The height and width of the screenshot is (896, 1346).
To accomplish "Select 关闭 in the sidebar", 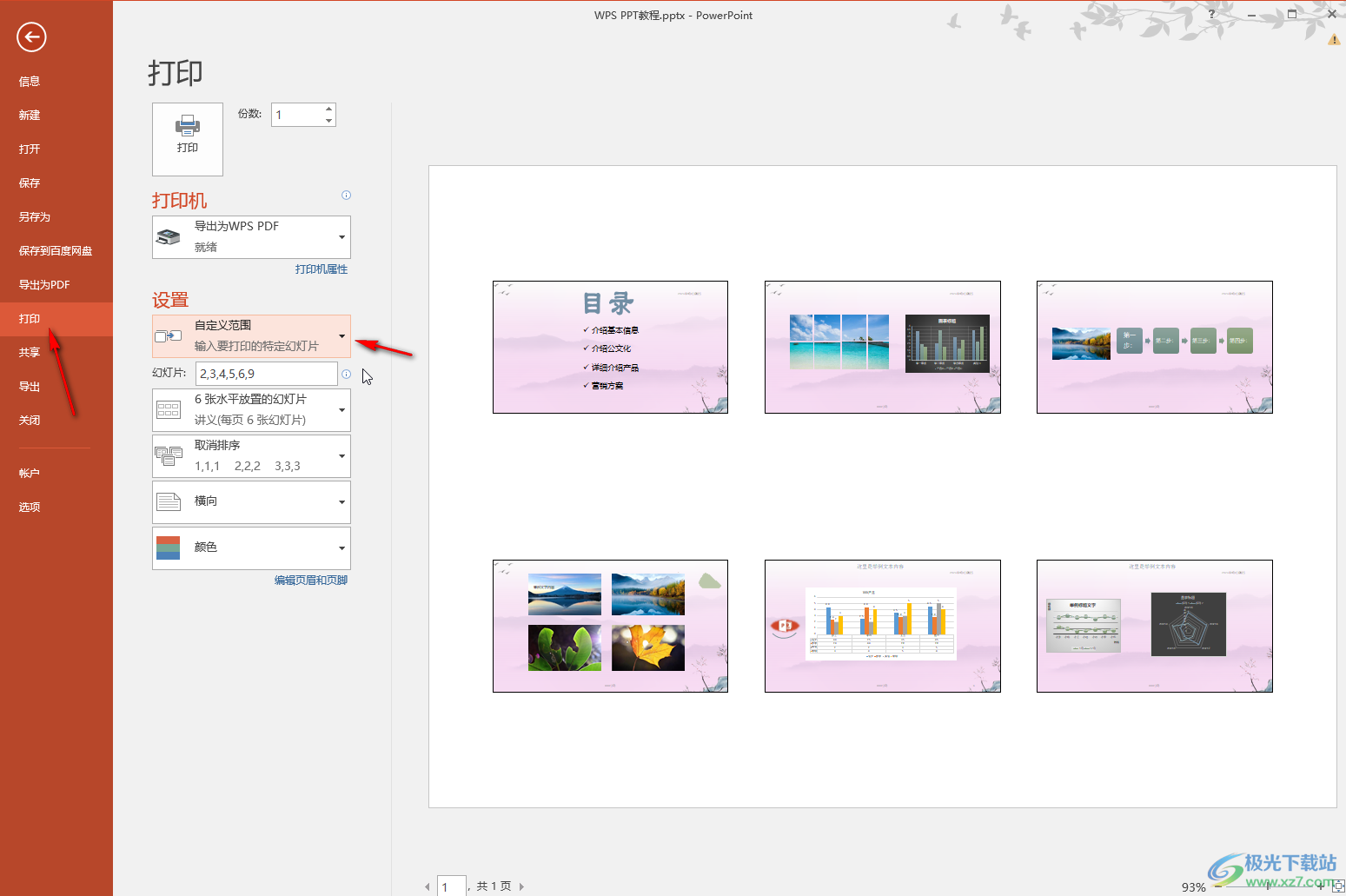I will point(56,420).
